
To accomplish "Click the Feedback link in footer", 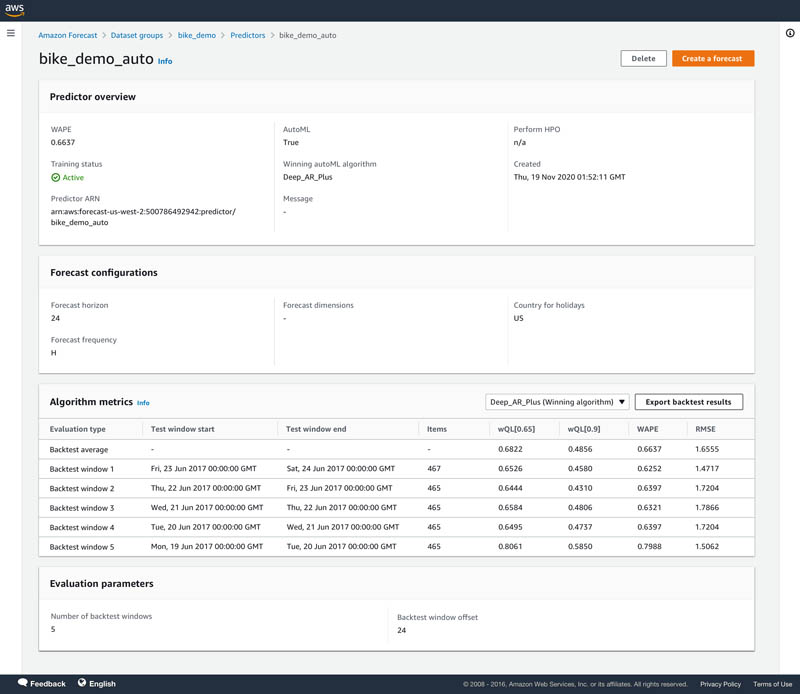I will (x=47, y=683).
